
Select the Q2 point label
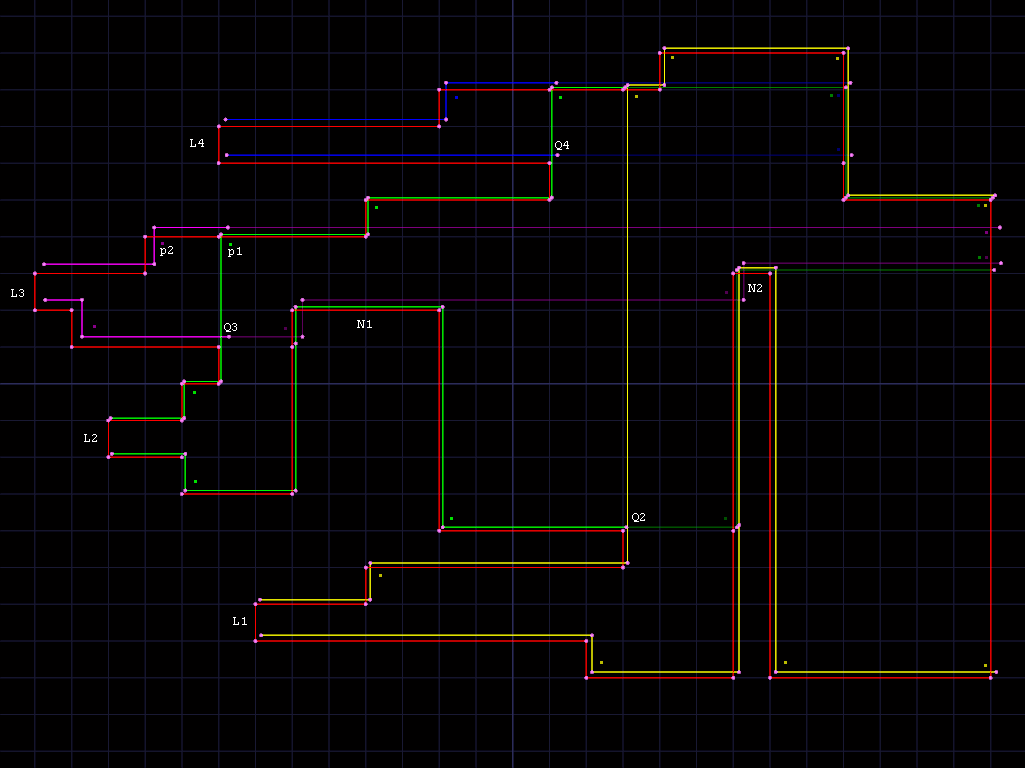click(x=639, y=518)
